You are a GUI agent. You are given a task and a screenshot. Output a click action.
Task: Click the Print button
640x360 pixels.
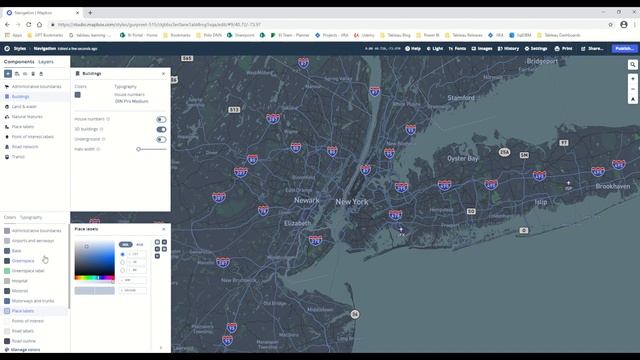point(563,49)
